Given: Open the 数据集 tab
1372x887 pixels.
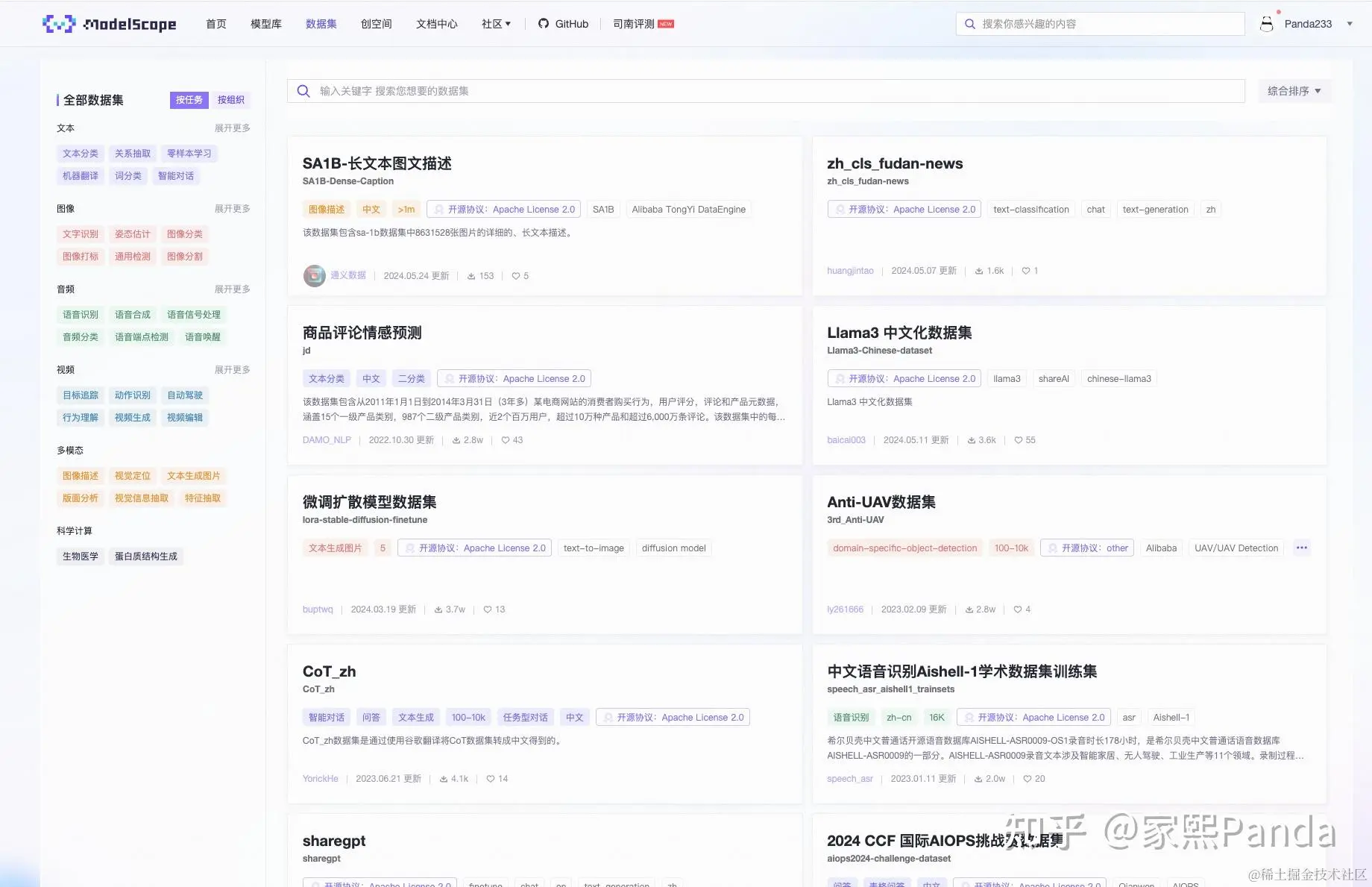Looking at the screenshot, I should pyautogui.click(x=321, y=24).
